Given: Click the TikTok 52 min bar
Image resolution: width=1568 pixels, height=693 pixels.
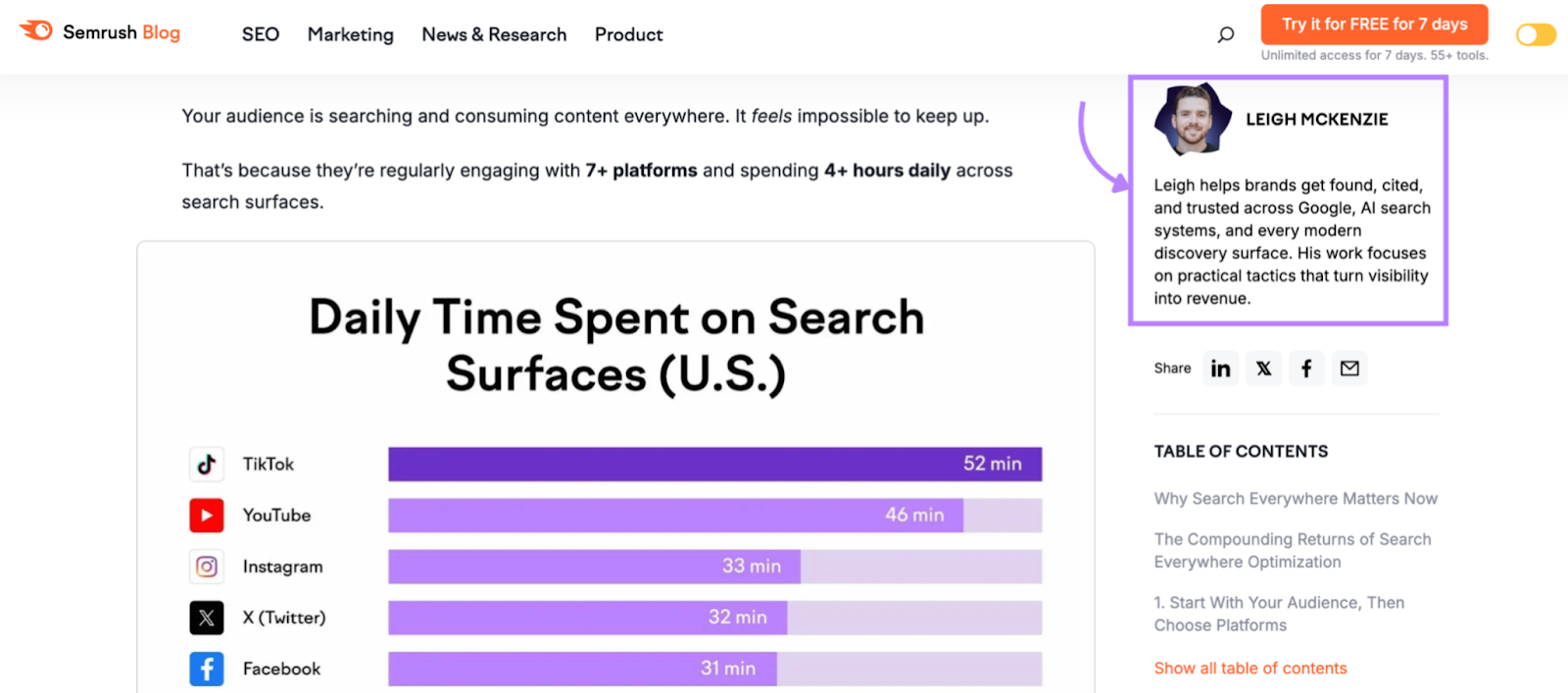Looking at the screenshot, I should (714, 465).
